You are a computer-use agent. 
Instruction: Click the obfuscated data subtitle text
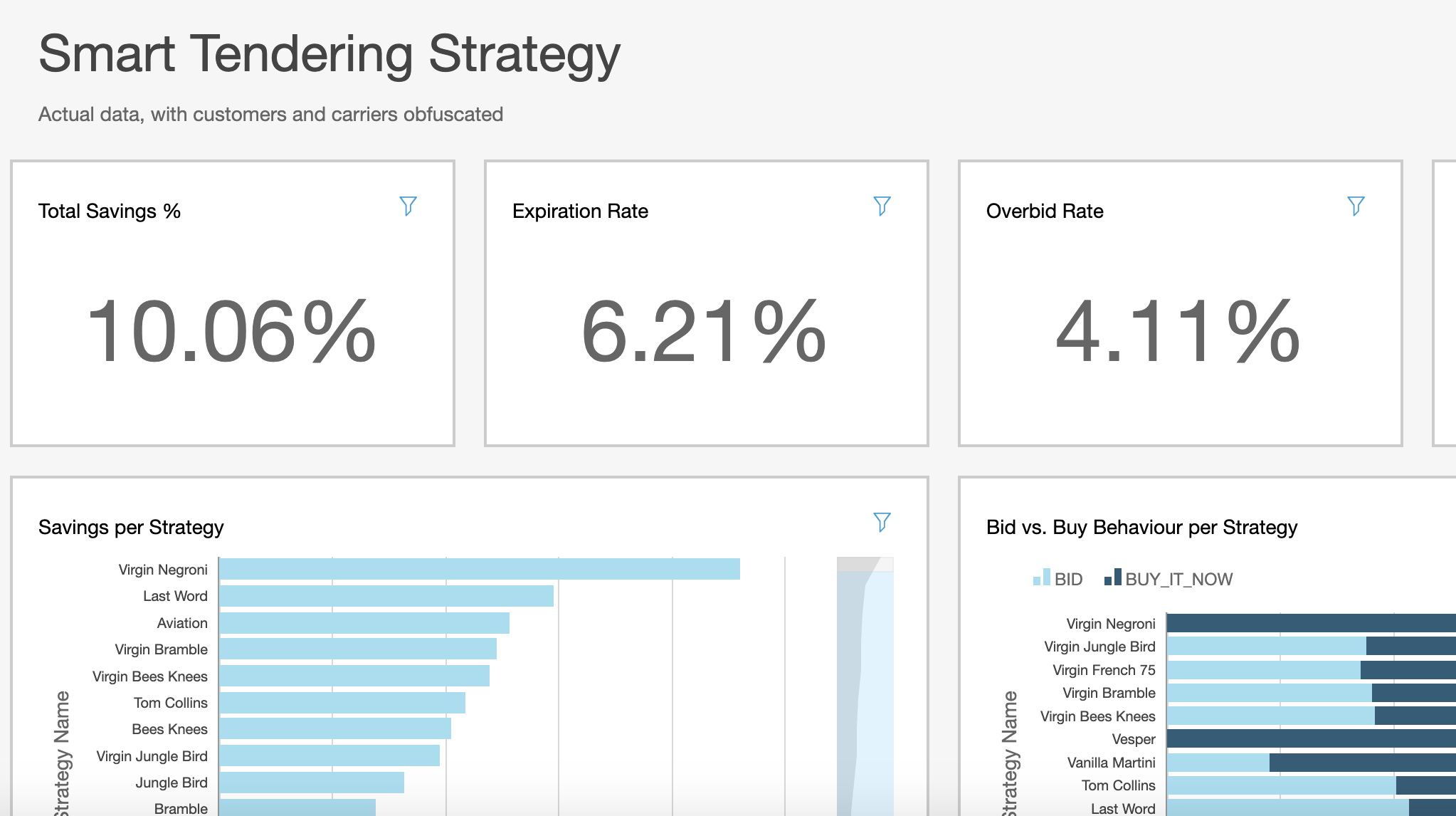270,115
